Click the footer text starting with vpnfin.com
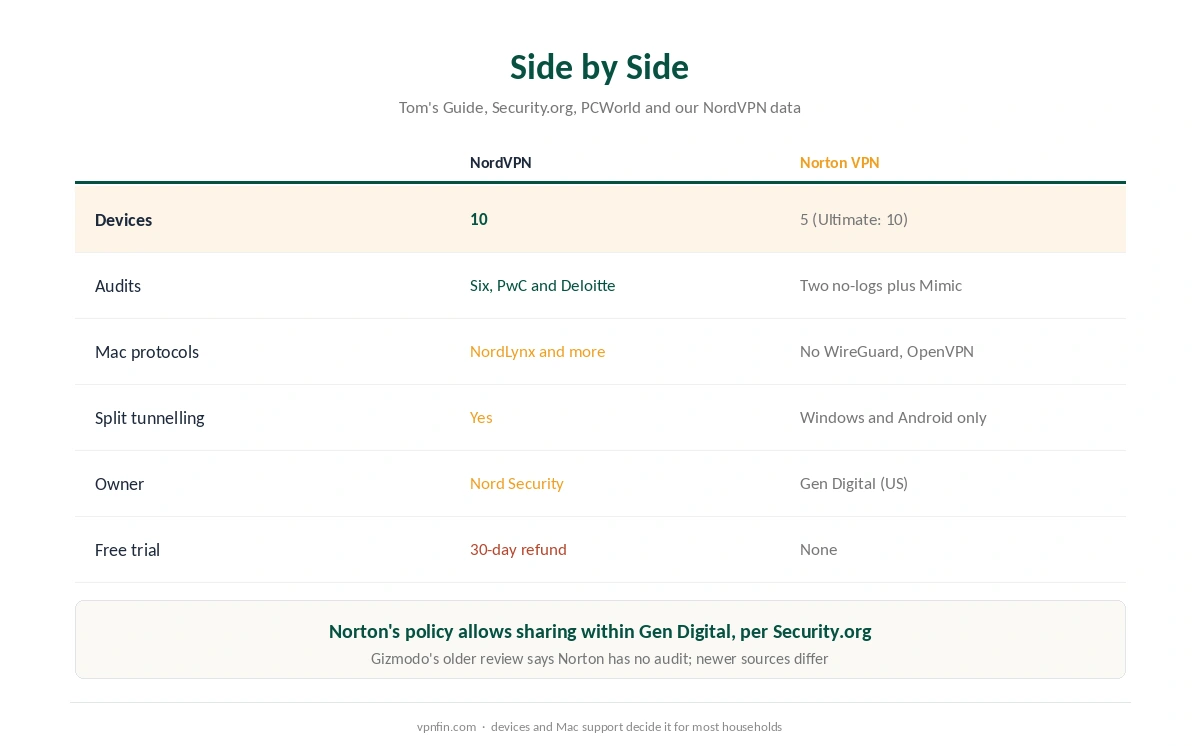The image size is (1200, 746). (599, 727)
